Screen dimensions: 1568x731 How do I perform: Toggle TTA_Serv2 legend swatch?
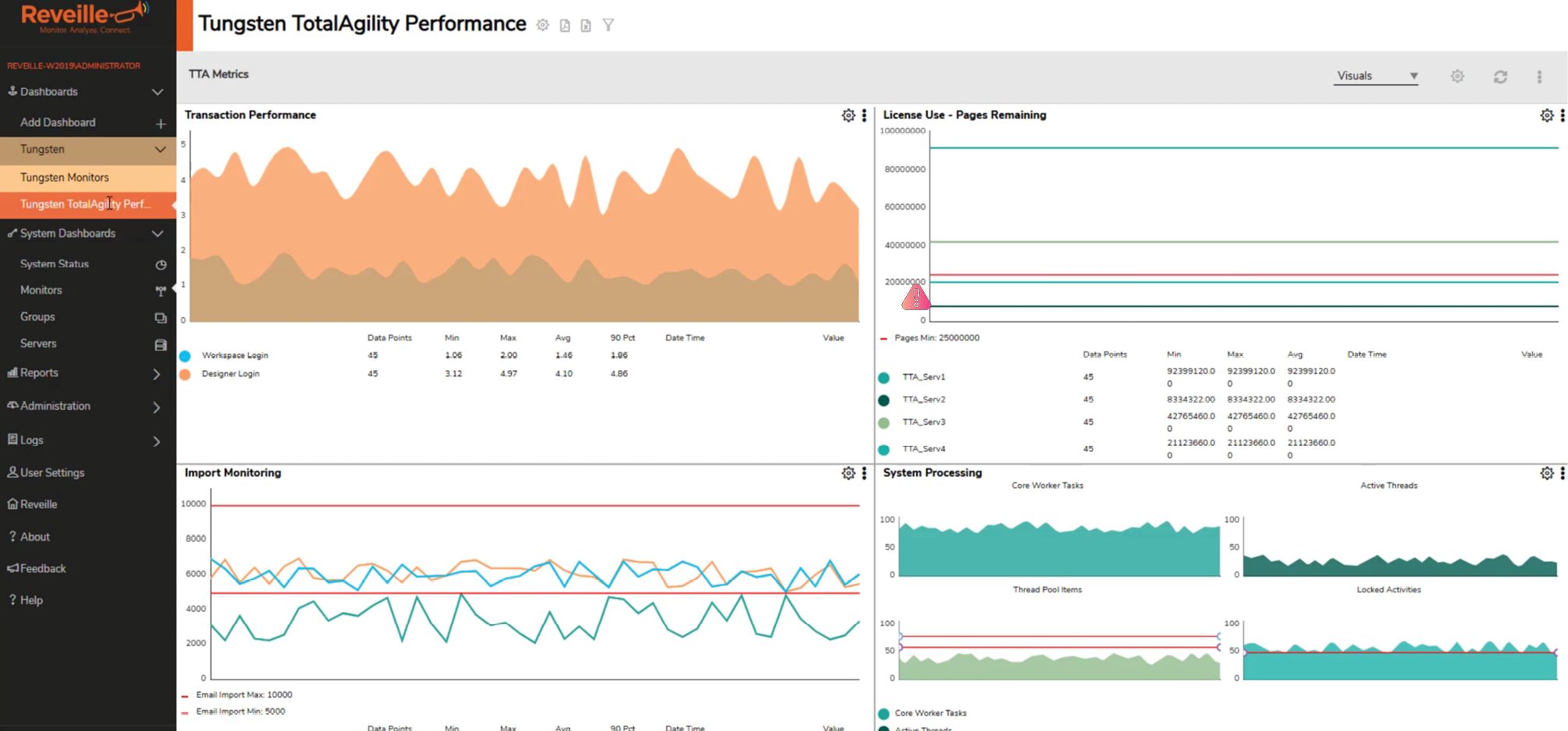pyautogui.click(x=884, y=401)
